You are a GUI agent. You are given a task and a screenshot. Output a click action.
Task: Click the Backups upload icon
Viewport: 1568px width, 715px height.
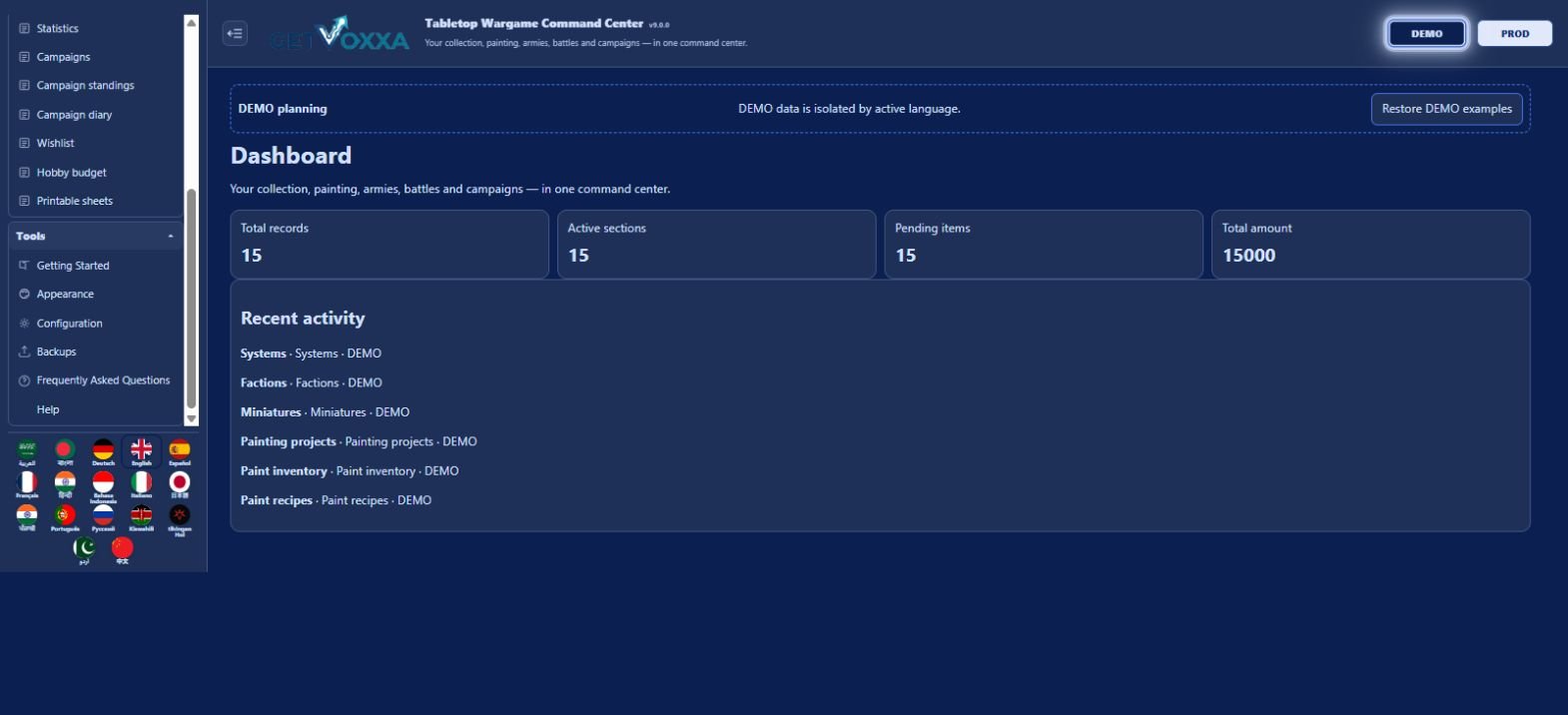(x=24, y=352)
